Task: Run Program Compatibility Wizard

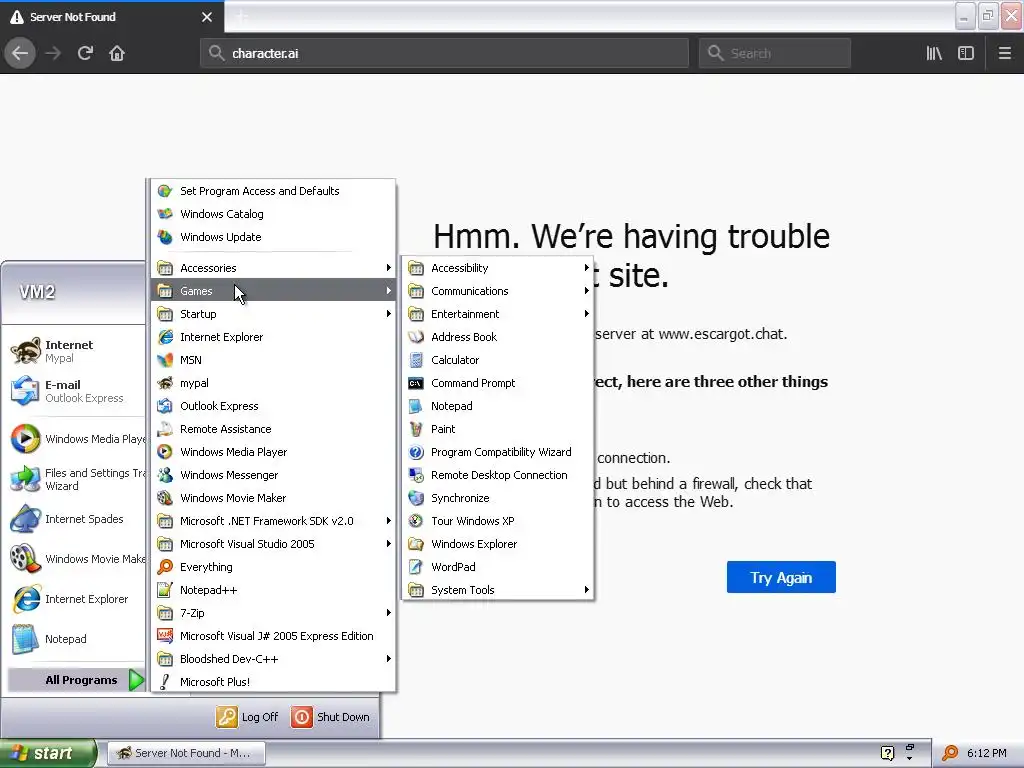Action: tap(498, 452)
